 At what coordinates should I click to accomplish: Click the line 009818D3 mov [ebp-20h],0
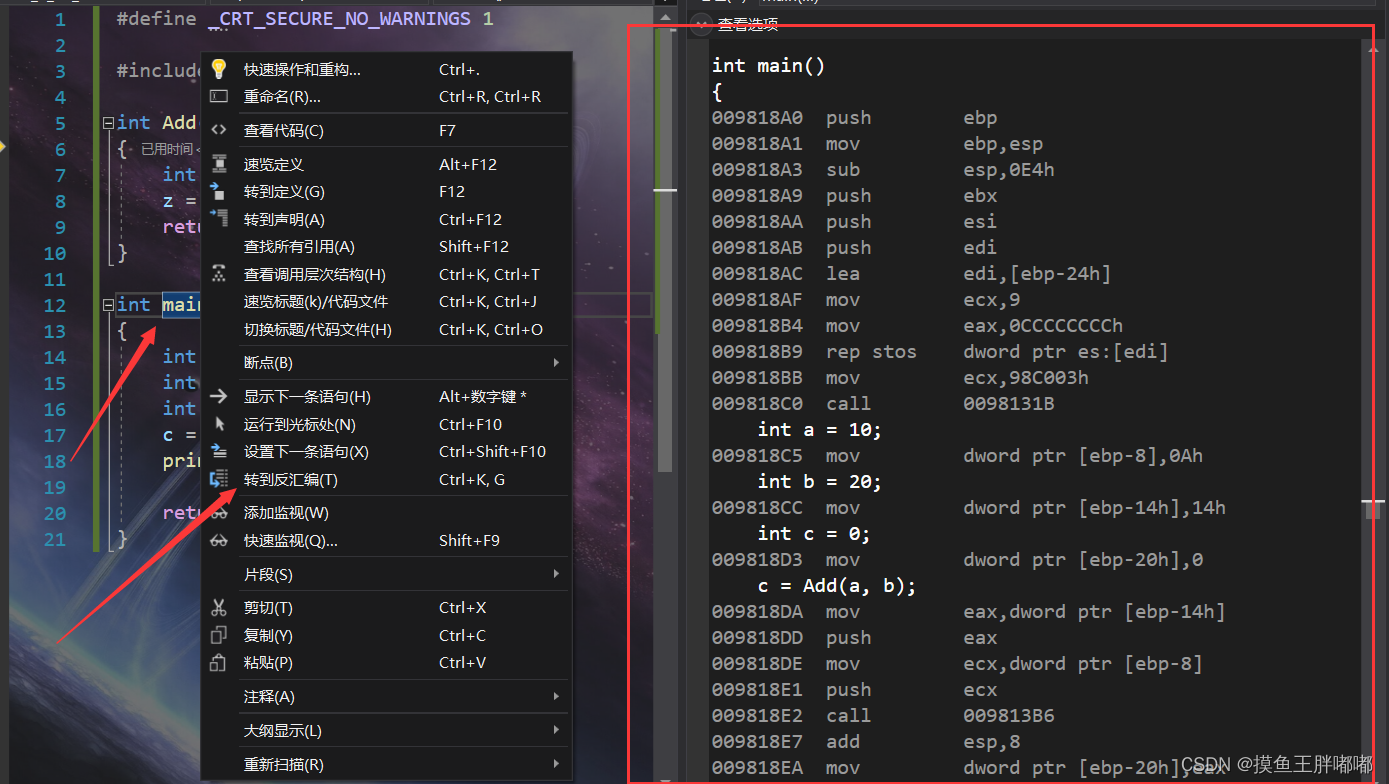[x=958, y=560]
